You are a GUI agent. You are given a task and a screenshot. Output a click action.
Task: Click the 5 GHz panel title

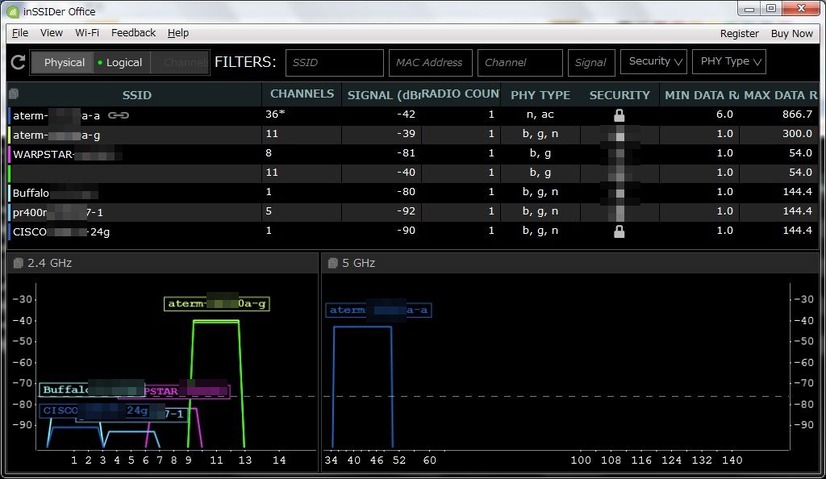(359, 263)
